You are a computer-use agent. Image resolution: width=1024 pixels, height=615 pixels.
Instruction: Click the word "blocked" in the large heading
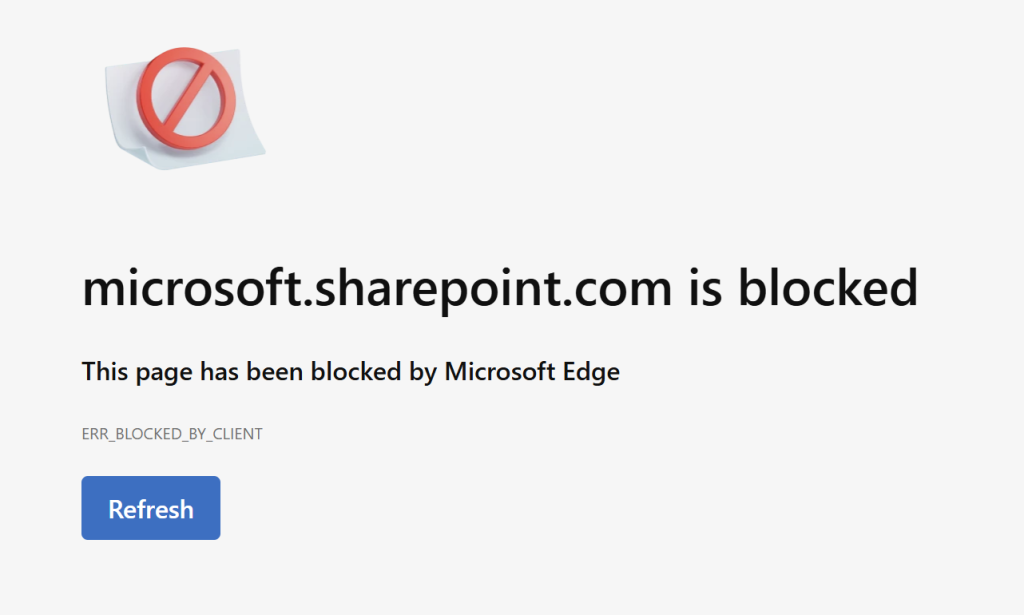coord(828,289)
